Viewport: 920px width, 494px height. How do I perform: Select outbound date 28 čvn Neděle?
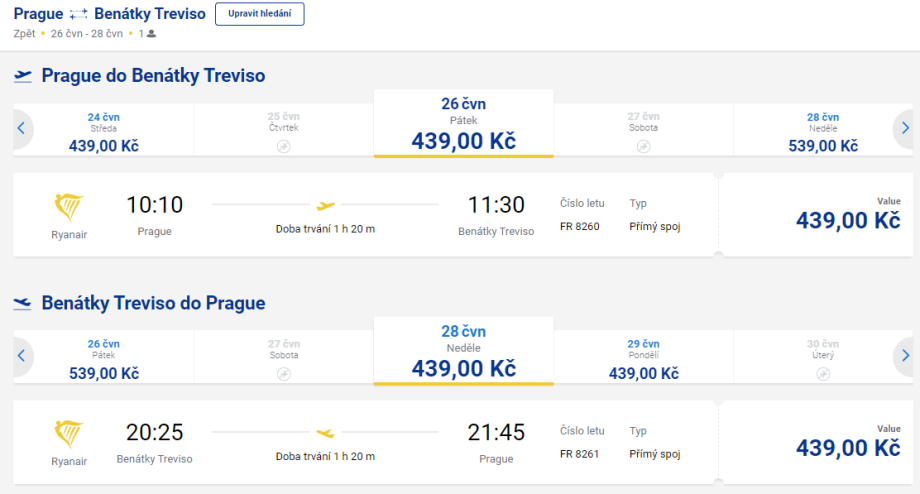(823, 132)
